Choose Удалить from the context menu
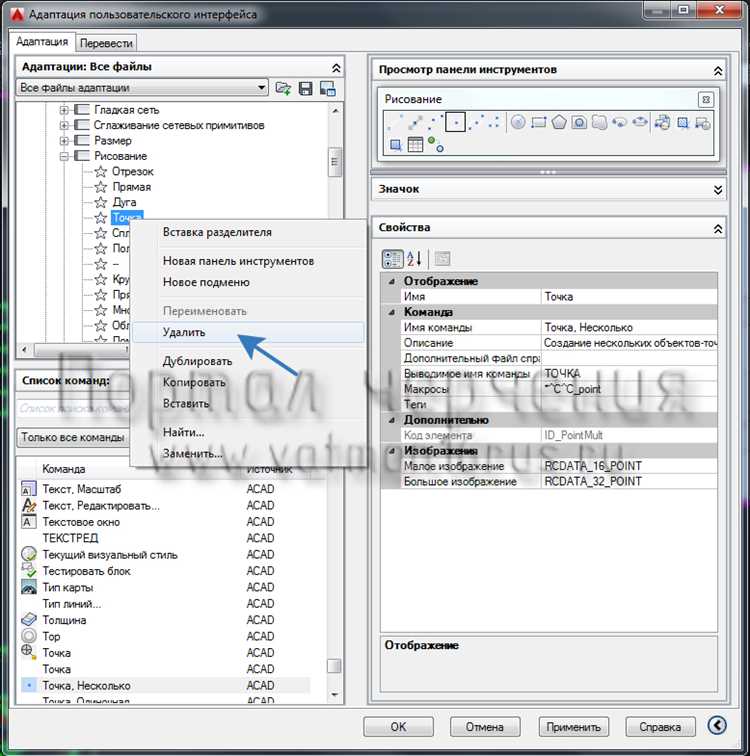The width and height of the screenshot is (750, 756). [x=248, y=332]
